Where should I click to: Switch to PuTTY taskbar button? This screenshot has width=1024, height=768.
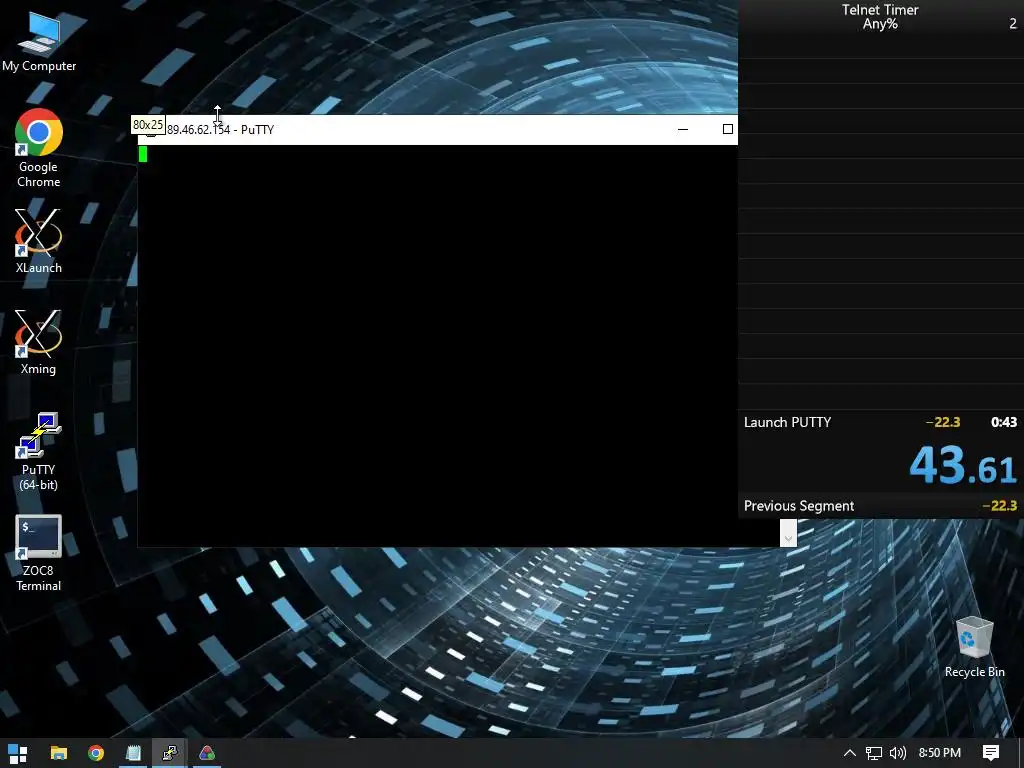pyautogui.click(x=170, y=753)
